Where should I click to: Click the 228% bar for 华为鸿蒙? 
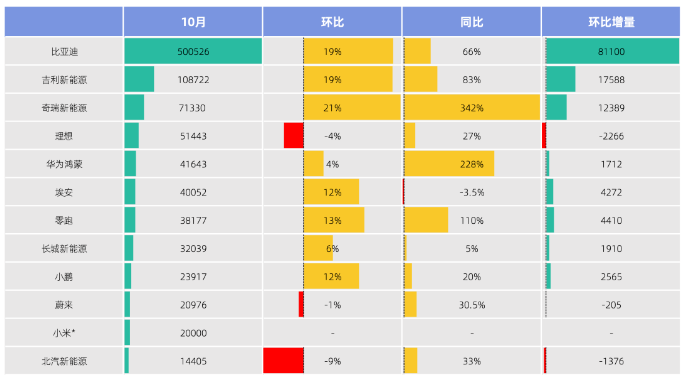449,164
